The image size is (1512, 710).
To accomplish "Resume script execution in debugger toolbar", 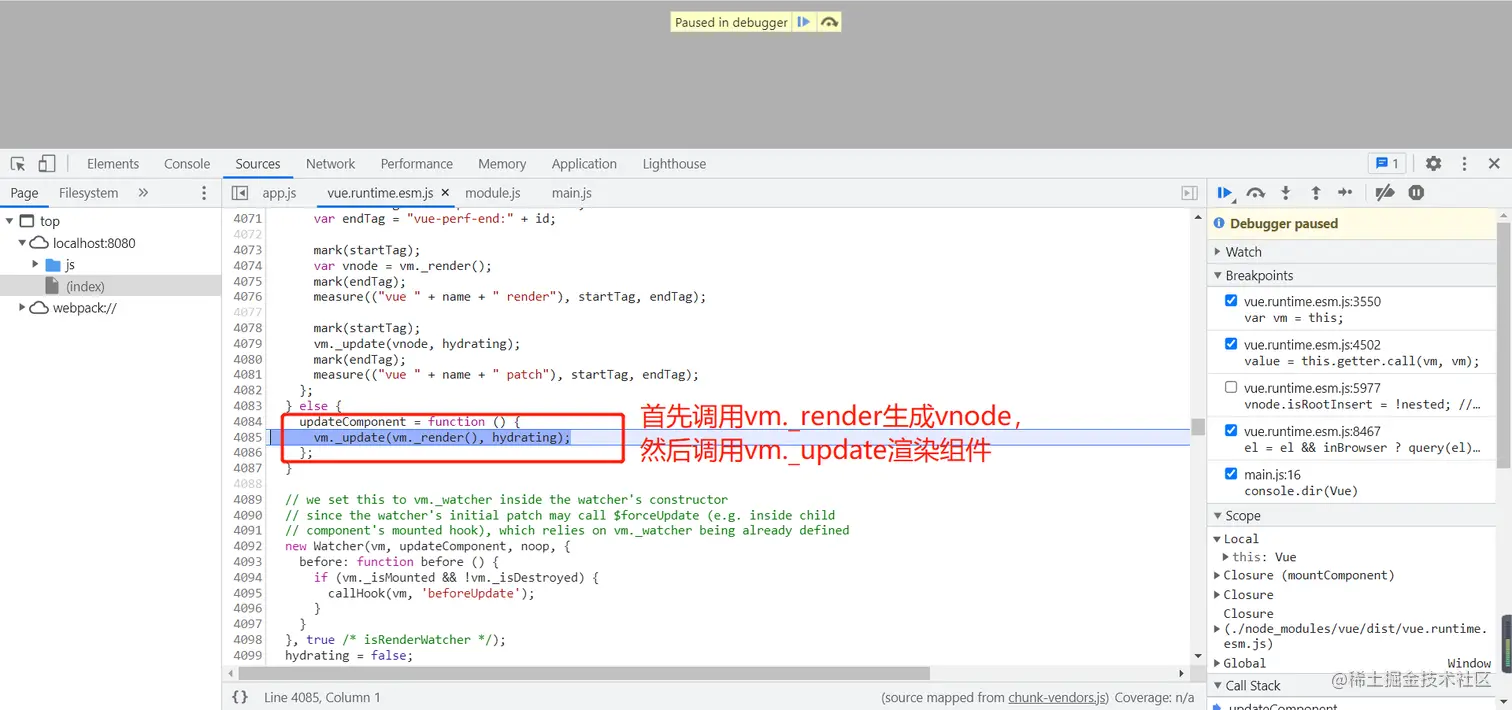I will (1225, 193).
